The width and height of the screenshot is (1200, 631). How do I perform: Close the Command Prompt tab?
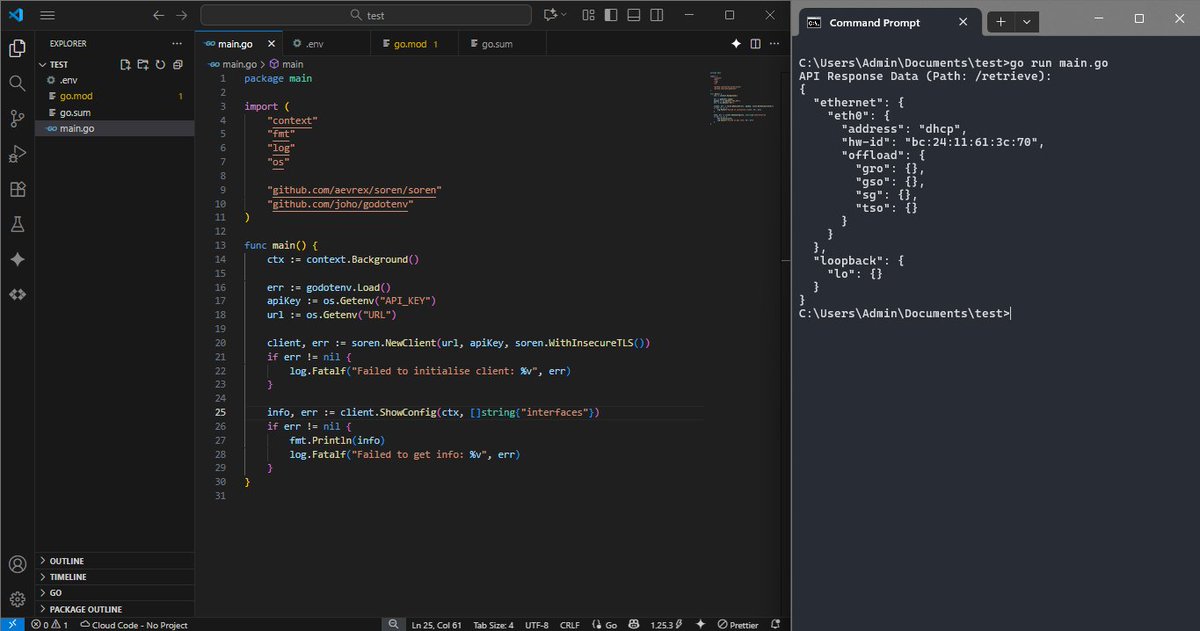[x=963, y=22]
